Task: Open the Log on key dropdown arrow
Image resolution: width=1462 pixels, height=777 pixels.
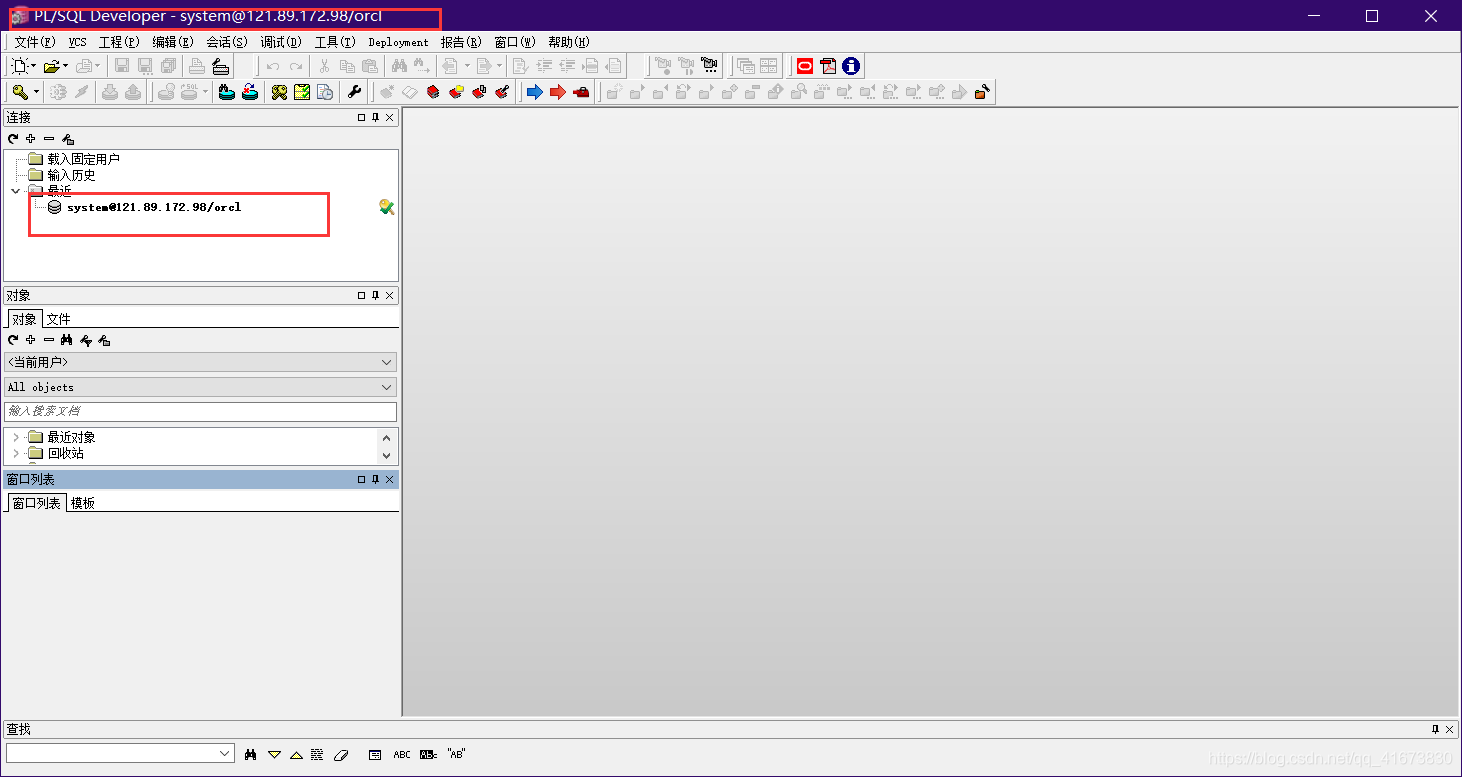Action: pos(36,92)
